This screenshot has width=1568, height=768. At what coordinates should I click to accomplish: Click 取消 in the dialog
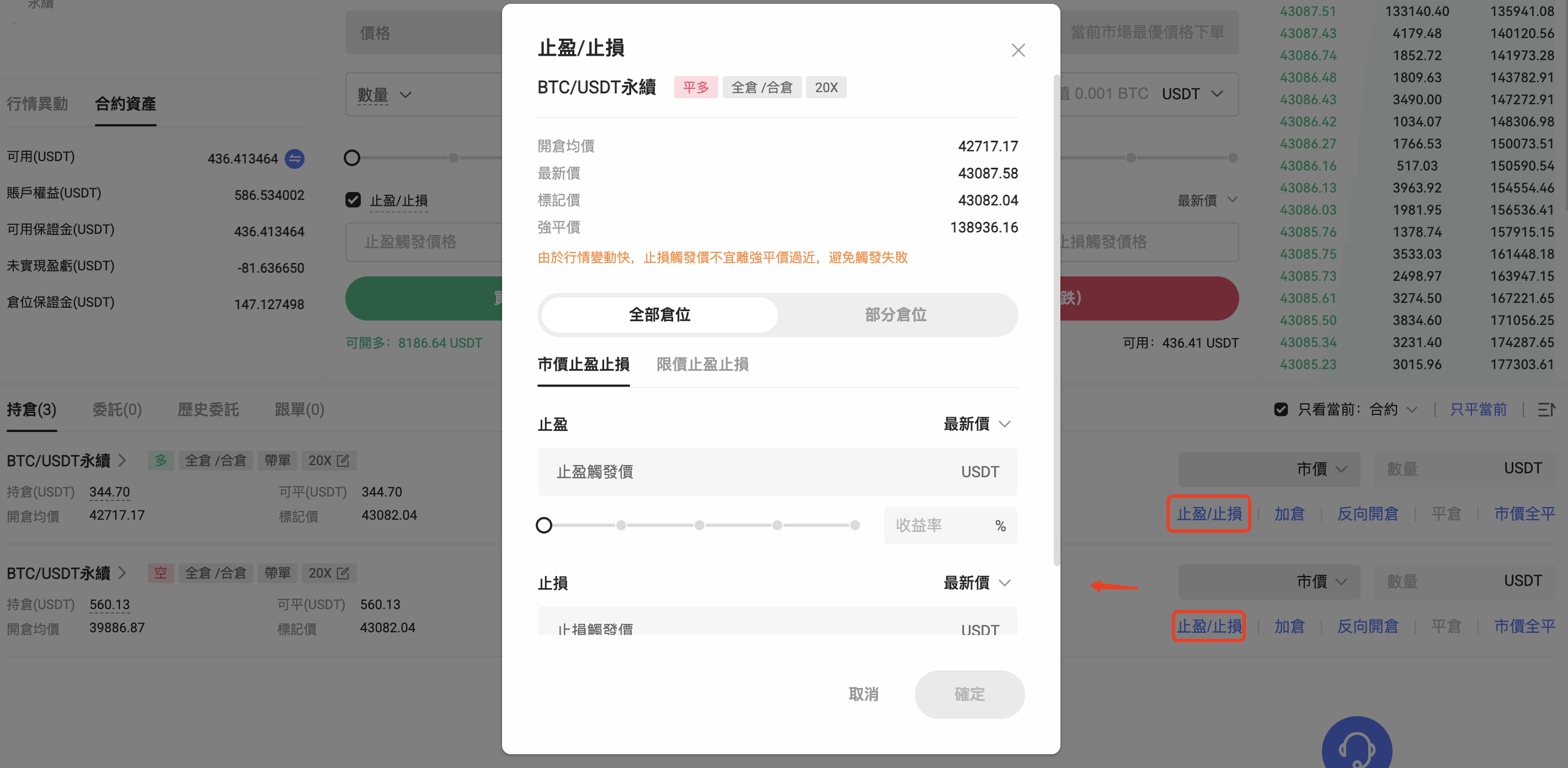[863, 695]
